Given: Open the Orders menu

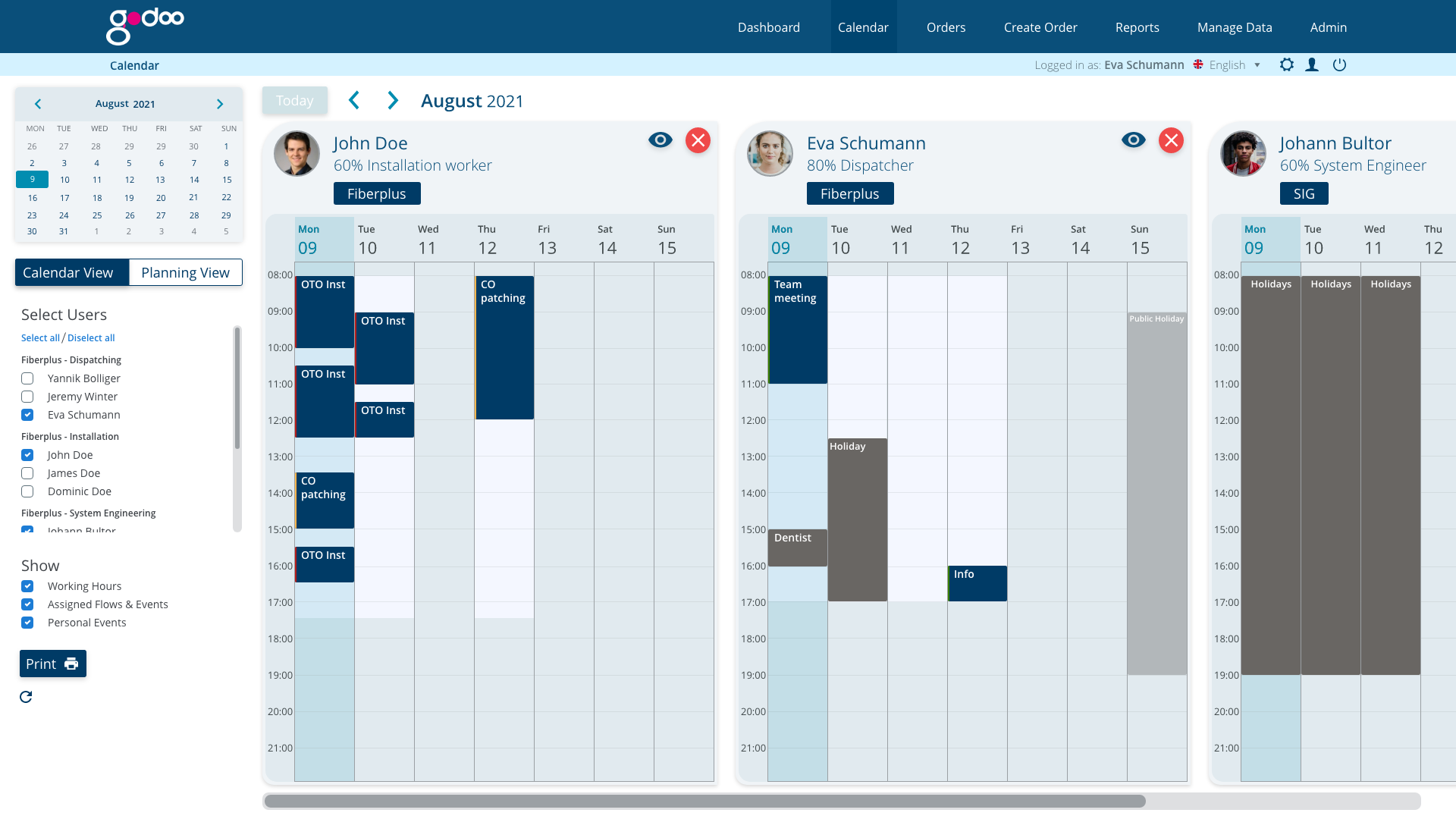Looking at the screenshot, I should click(x=946, y=27).
